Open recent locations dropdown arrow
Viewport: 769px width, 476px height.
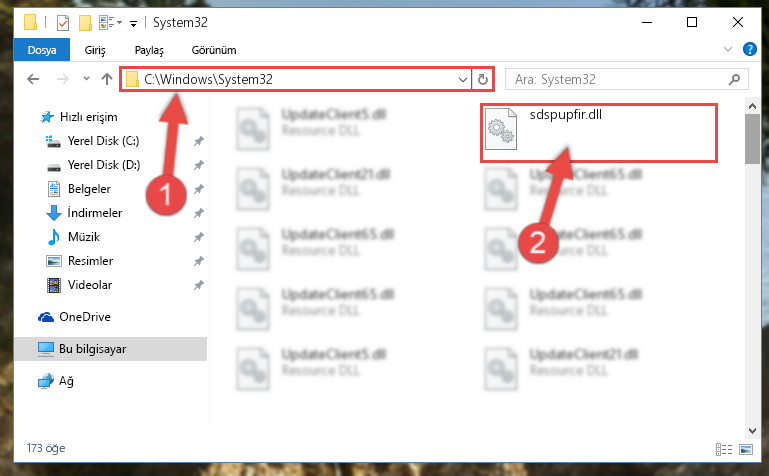pos(86,78)
